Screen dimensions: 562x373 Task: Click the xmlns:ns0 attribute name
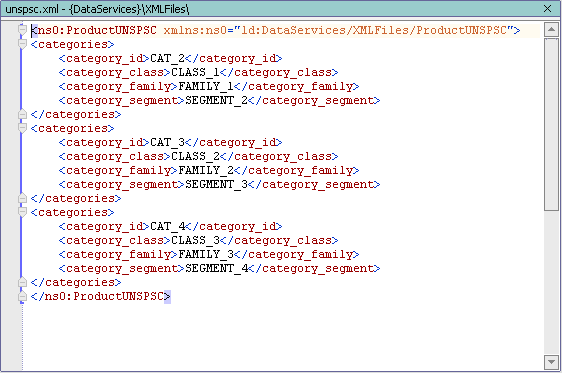click(195, 30)
